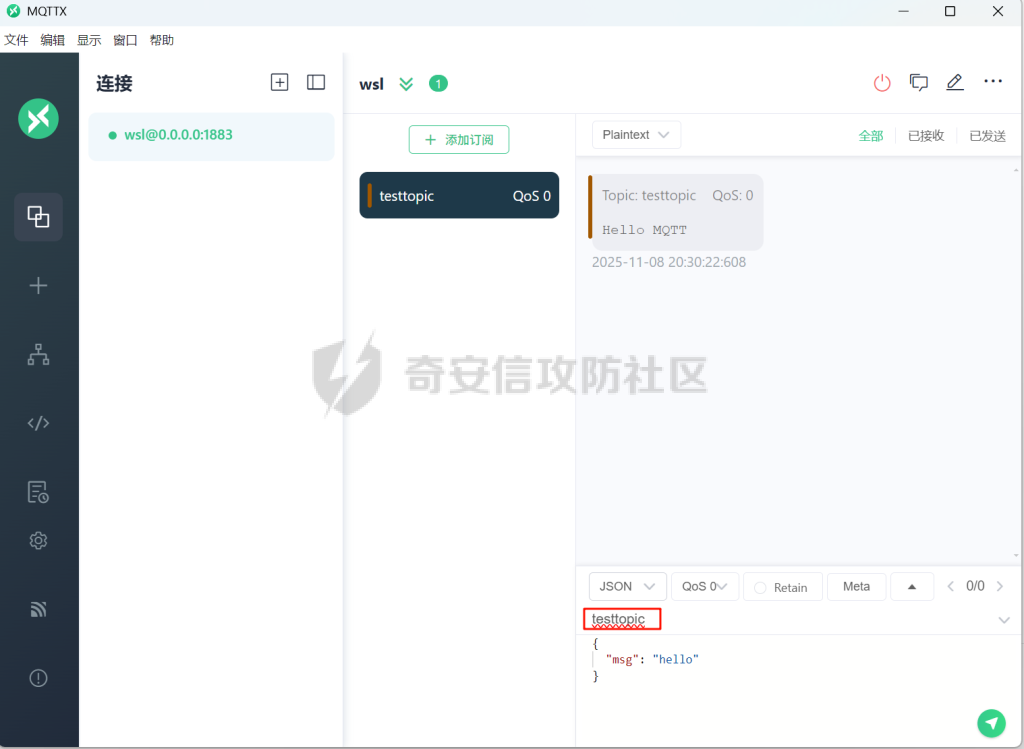Click the new connection plus icon in sidebar
The width and height of the screenshot is (1024, 749).
(x=38, y=286)
